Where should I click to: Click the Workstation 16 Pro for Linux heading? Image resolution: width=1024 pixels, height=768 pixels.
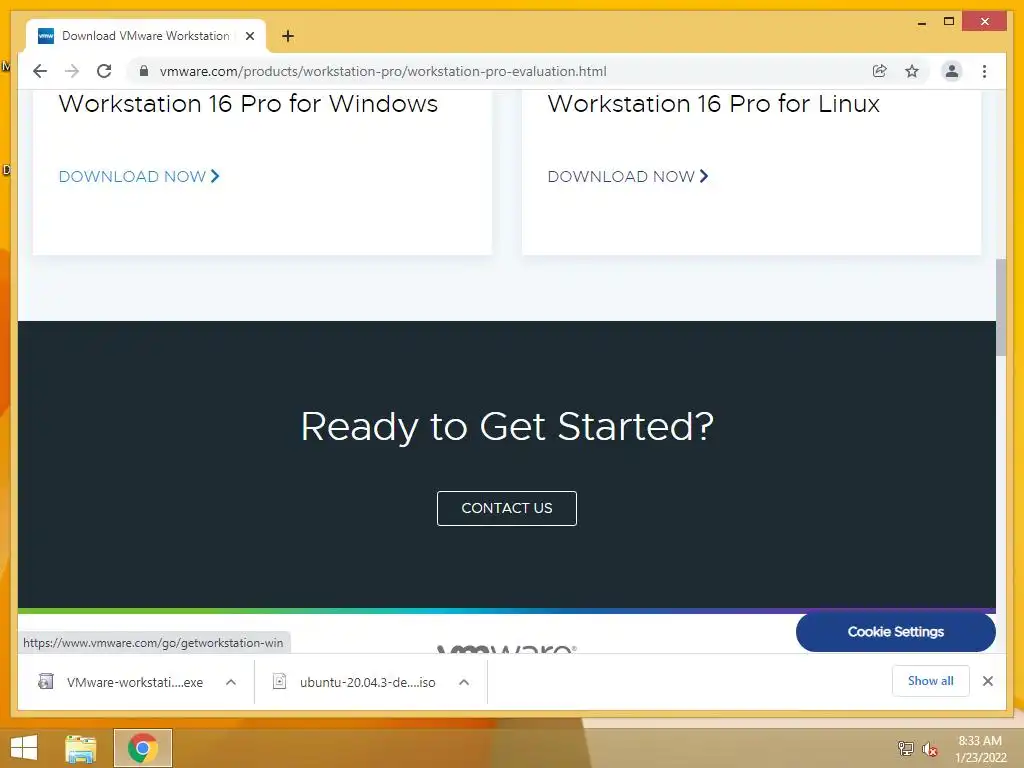(x=714, y=104)
